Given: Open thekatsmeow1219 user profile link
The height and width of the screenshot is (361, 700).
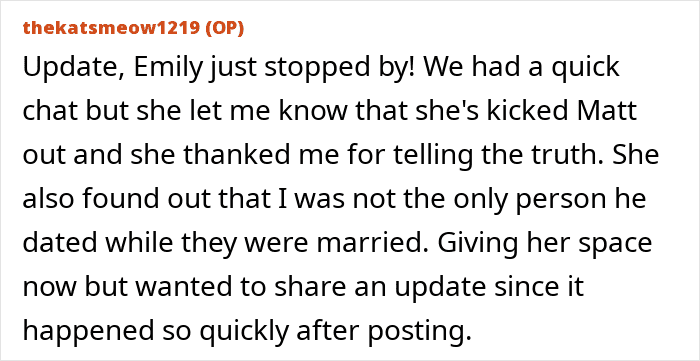Looking at the screenshot, I should [x=111, y=28].
